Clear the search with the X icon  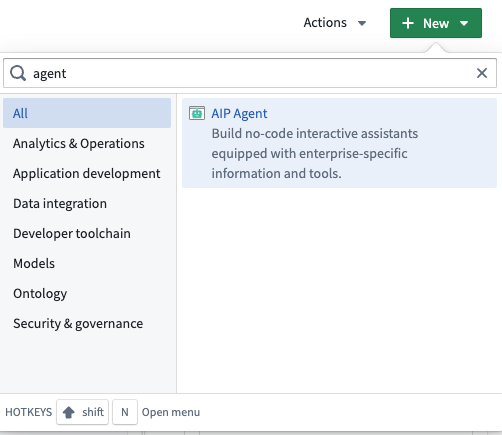tap(482, 73)
